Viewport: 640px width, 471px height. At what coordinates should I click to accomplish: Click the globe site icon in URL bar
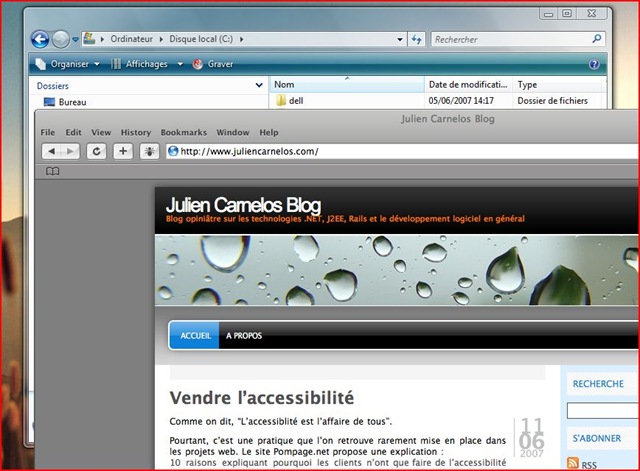[173, 151]
